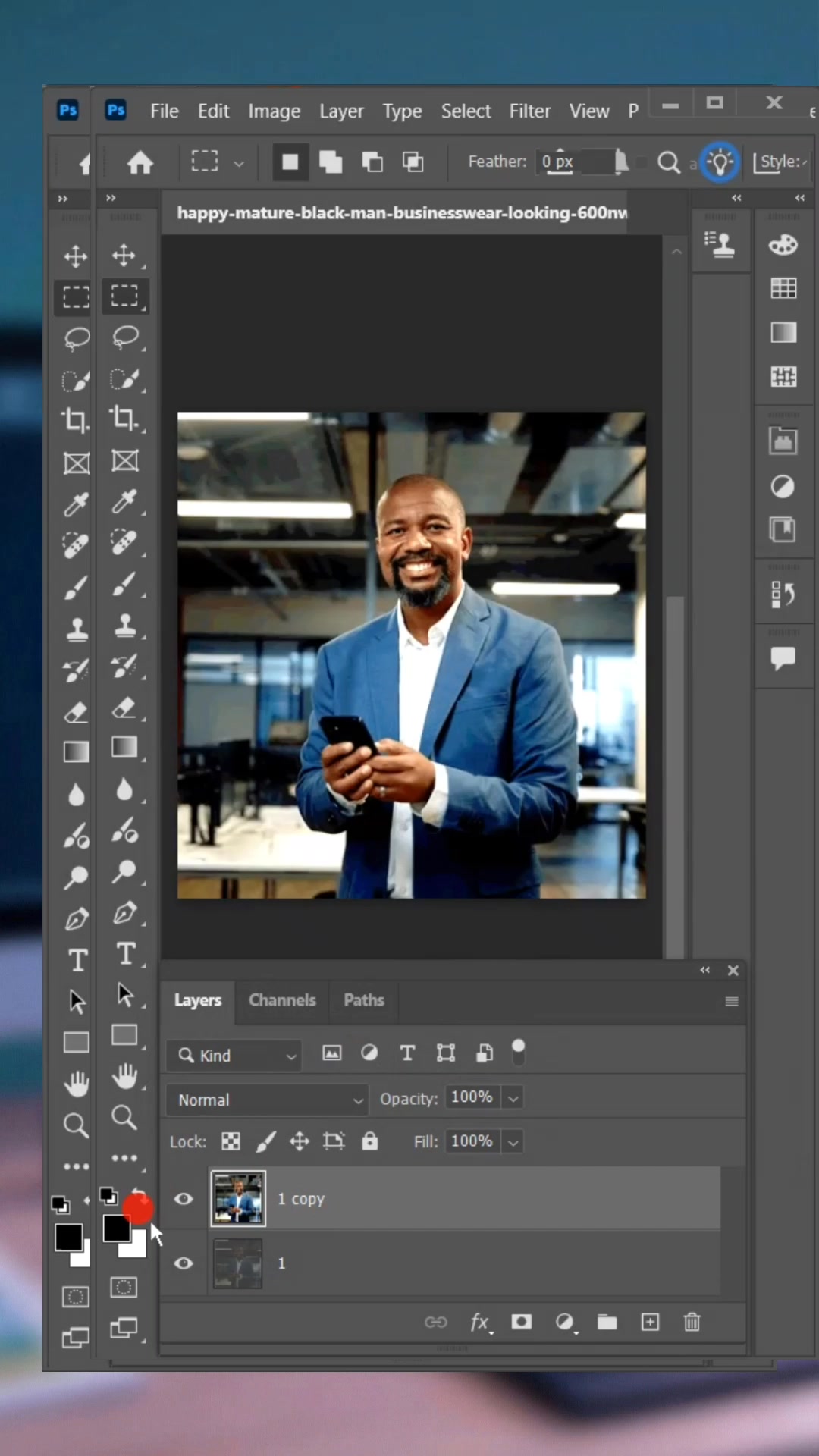Screen dimensions: 819x1456
Task: Open the Color panel palette icon
Action: [x=783, y=245]
